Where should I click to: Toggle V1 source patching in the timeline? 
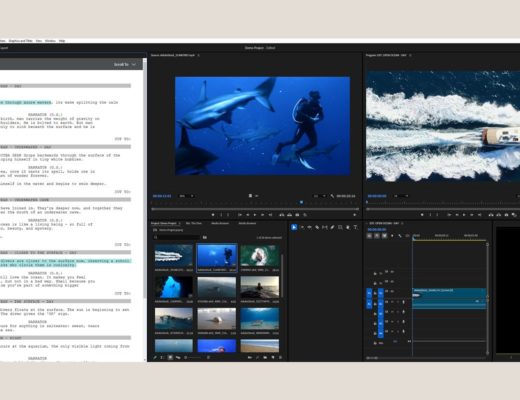pyautogui.click(x=369, y=293)
